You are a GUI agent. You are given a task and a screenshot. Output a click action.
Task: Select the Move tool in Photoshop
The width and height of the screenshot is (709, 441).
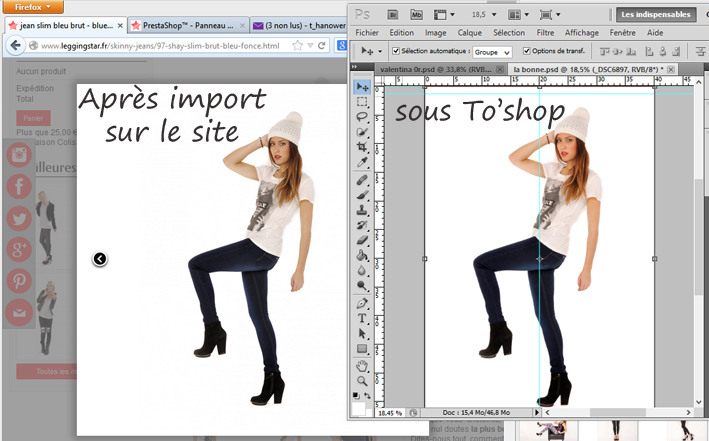click(x=362, y=86)
